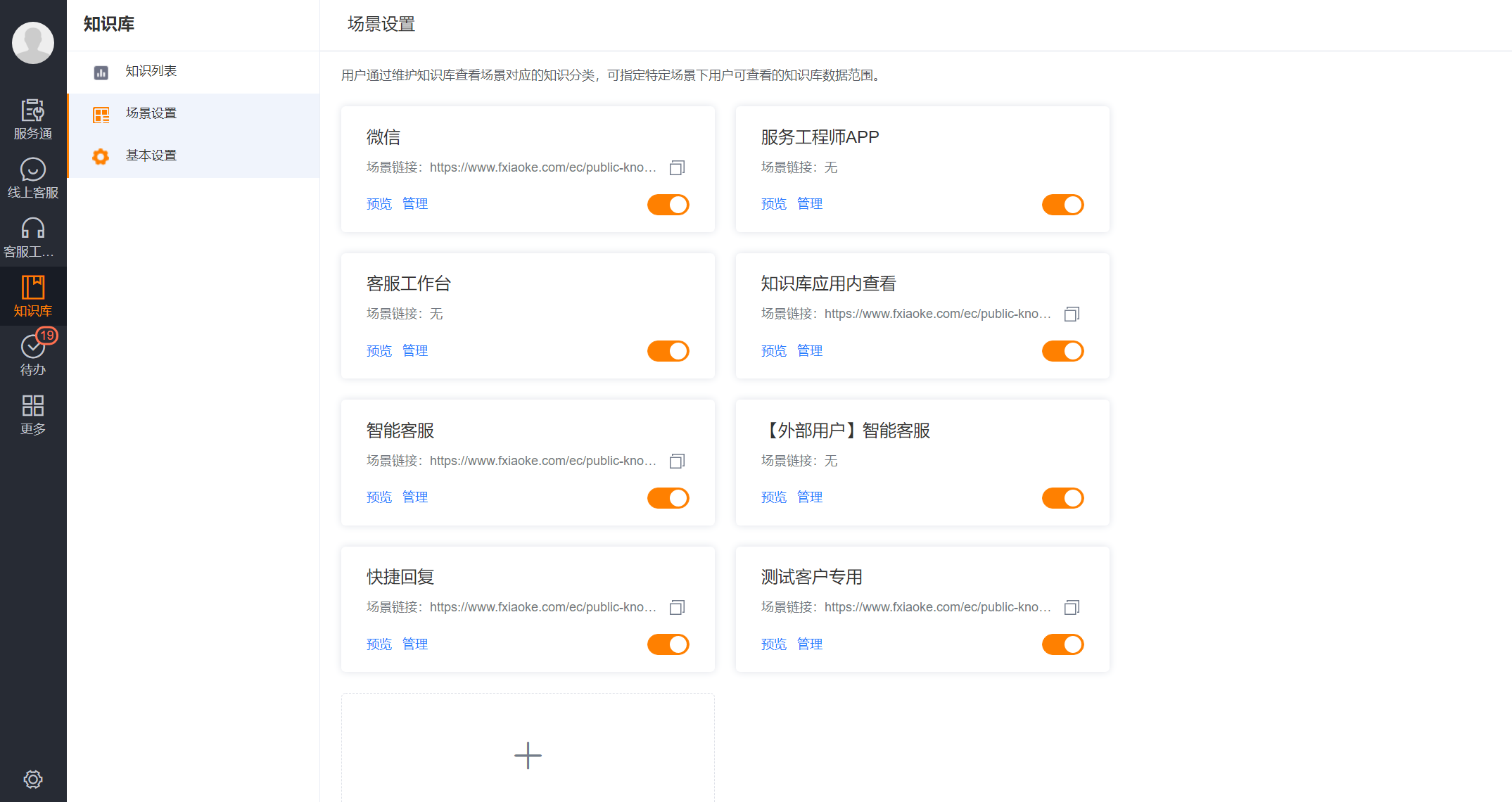Copy the 快捷回复 scene link
1512x802 pixels.
click(x=677, y=607)
